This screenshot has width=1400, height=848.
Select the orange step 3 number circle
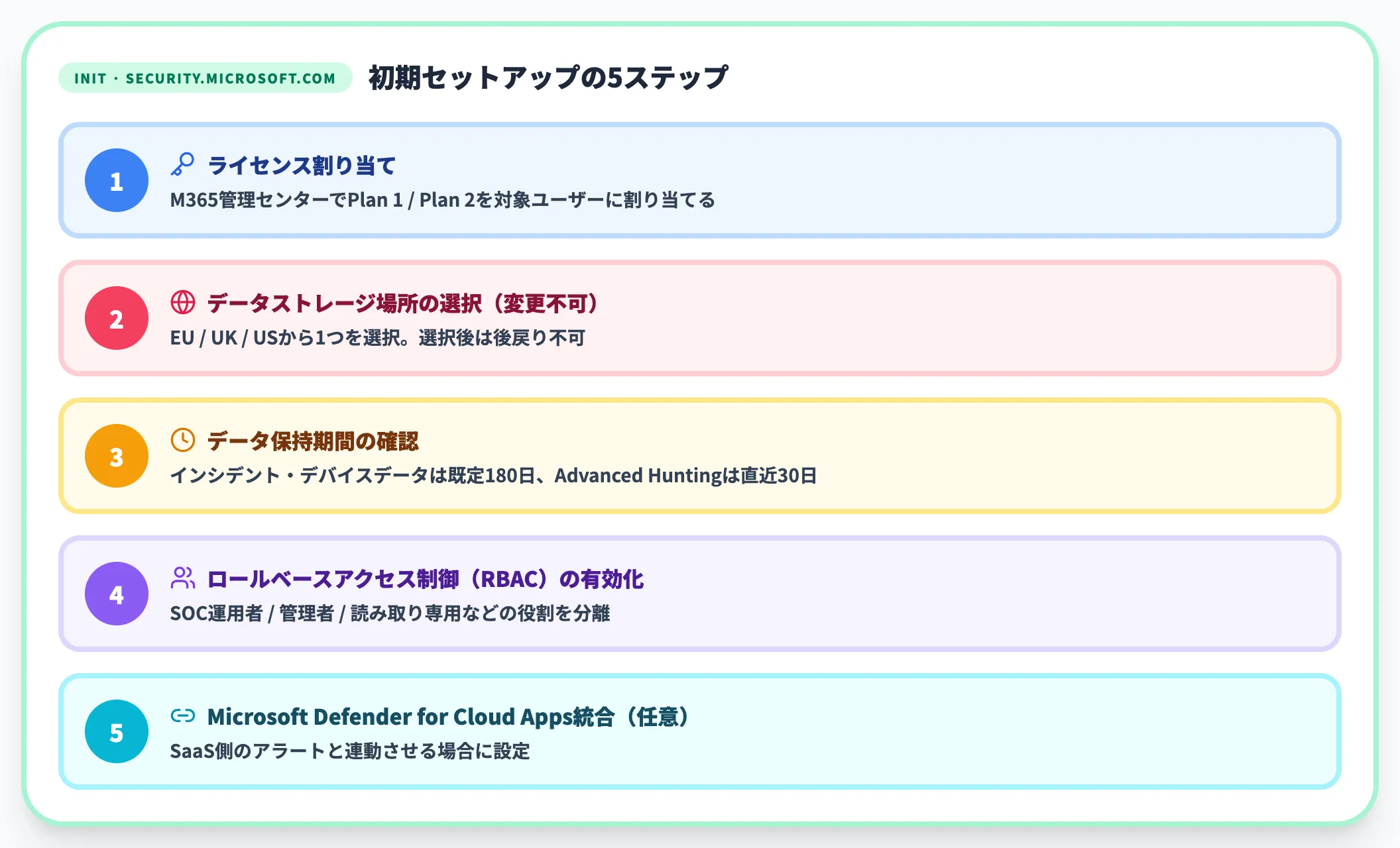117,456
